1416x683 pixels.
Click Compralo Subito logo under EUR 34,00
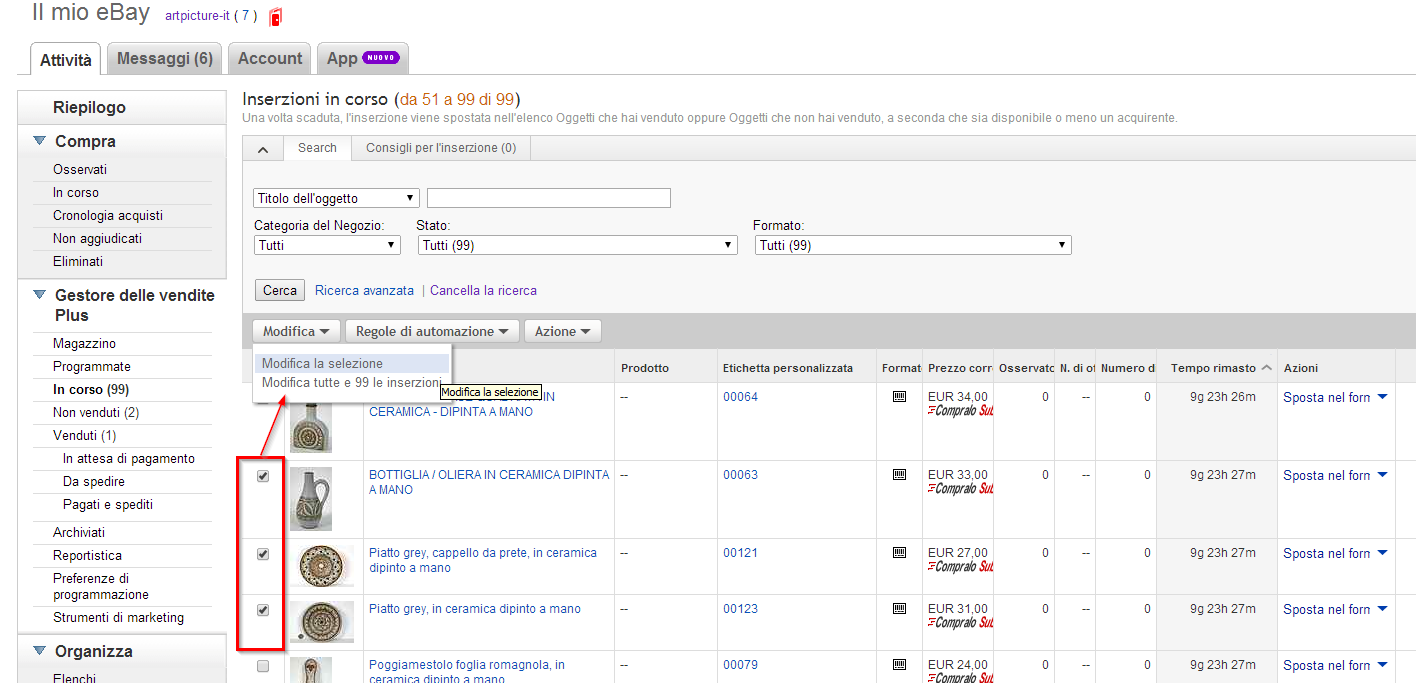point(960,411)
